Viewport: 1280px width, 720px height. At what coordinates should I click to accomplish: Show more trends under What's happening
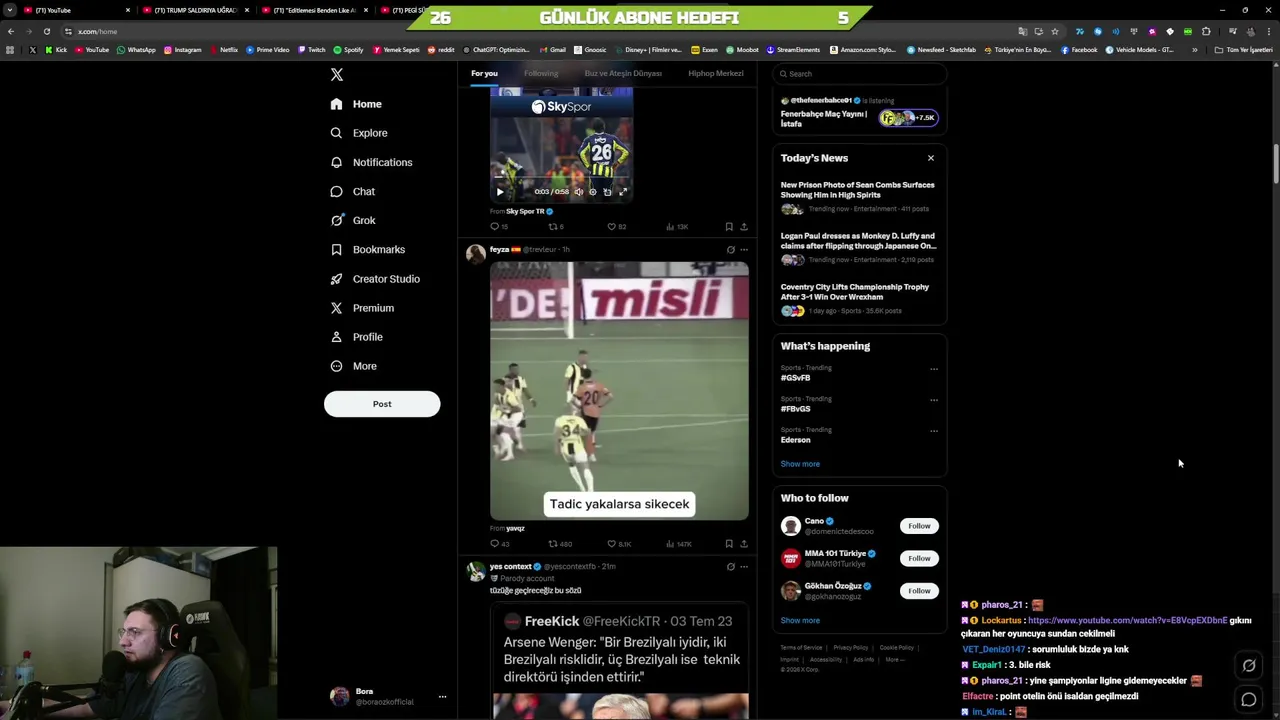[800, 464]
